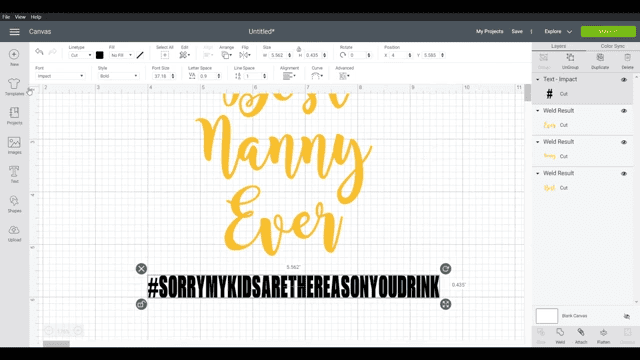
Task: Open the Templates panel
Action: tap(14, 83)
